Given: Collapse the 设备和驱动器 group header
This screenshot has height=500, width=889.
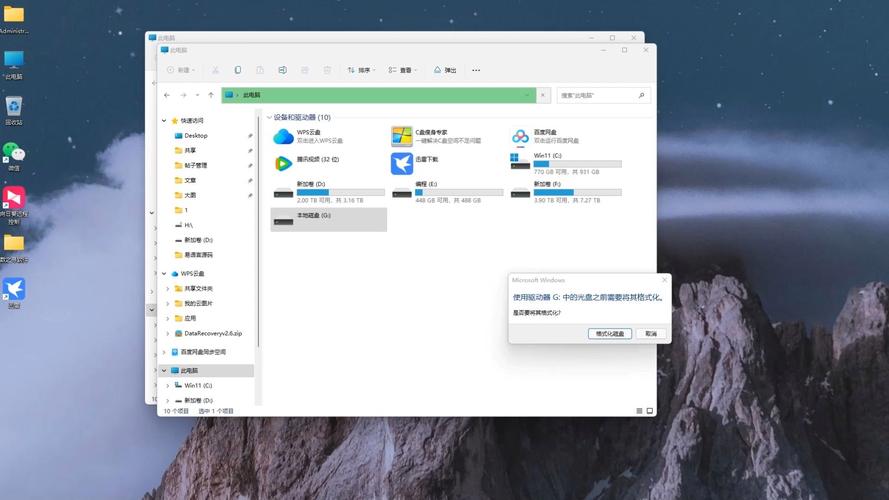Looking at the screenshot, I should click(x=268, y=117).
